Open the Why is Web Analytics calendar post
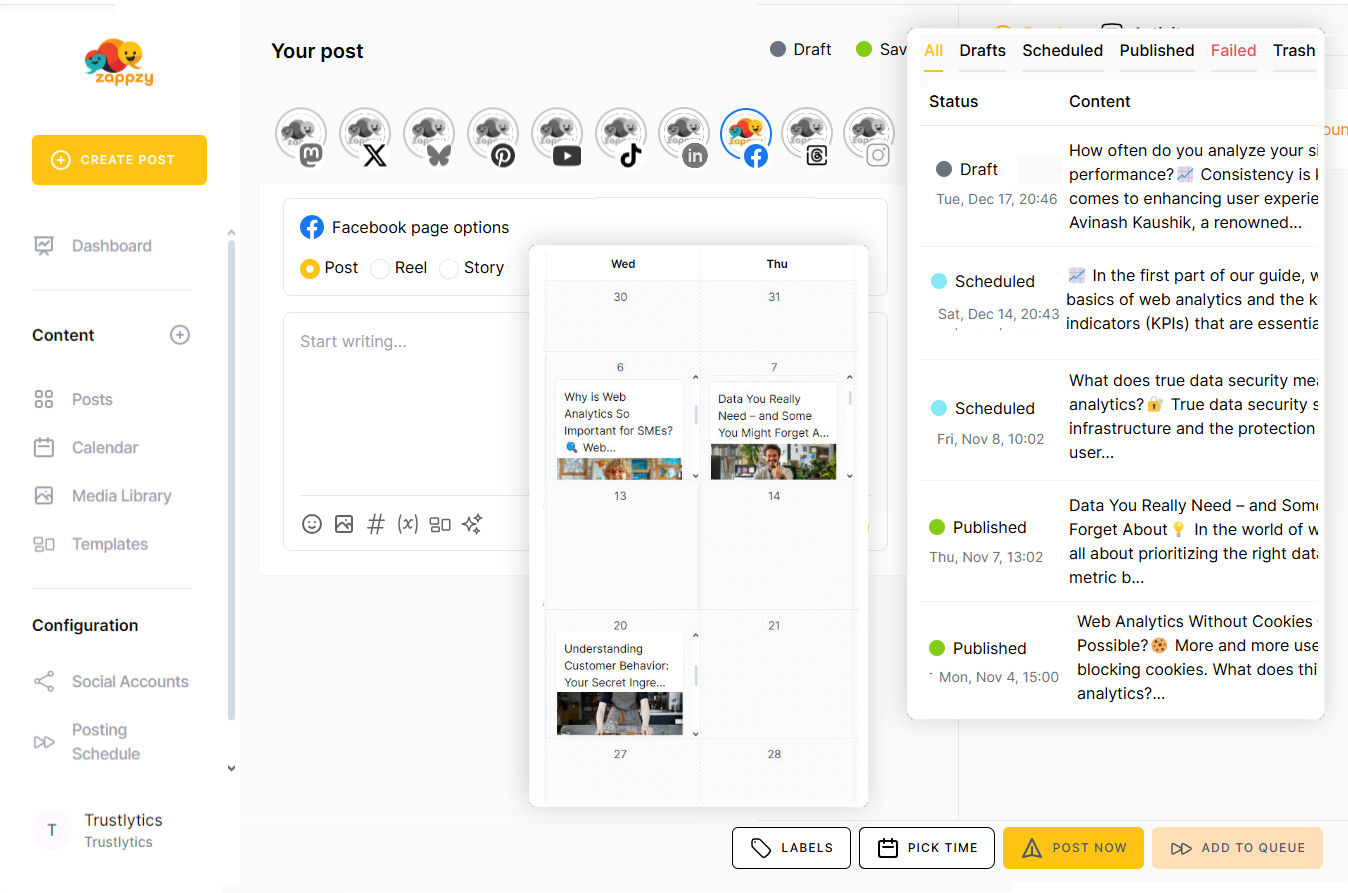This screenshot has height=893, width=1348. pos(619,430)
